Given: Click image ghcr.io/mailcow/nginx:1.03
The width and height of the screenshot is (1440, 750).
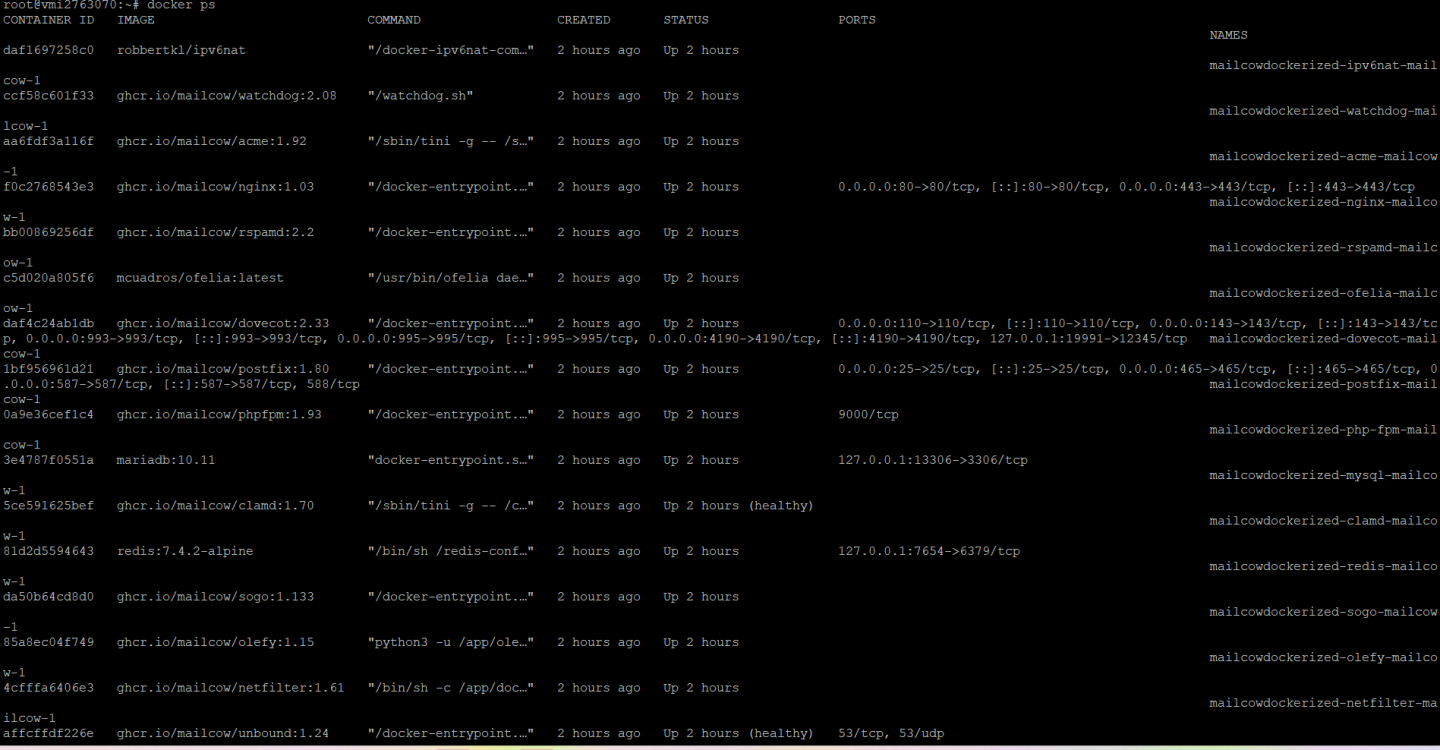Looking at the screenshot, I should coord(215,187).
